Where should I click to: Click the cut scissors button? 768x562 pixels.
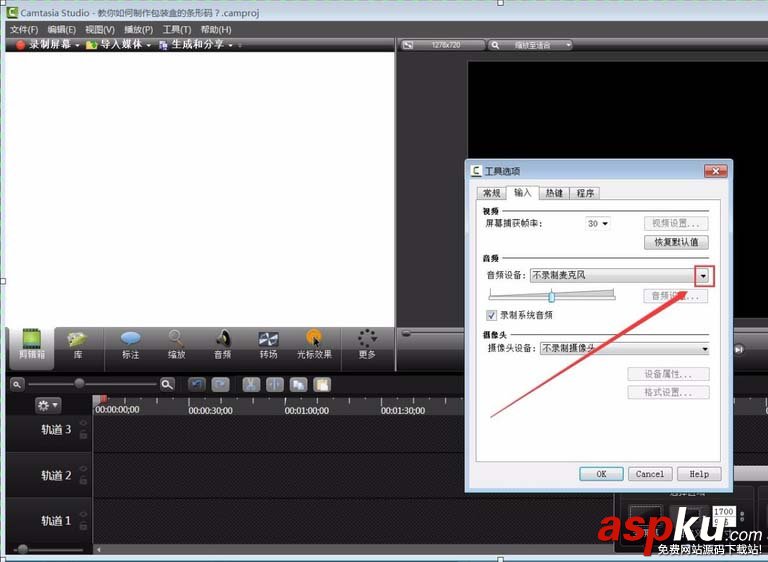point(251,385)
